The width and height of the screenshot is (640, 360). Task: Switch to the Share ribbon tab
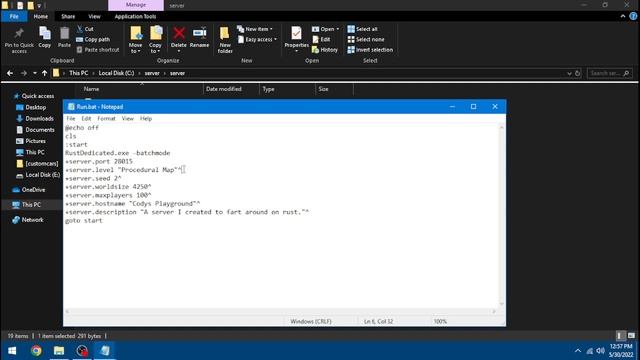[x=68, y=16]
